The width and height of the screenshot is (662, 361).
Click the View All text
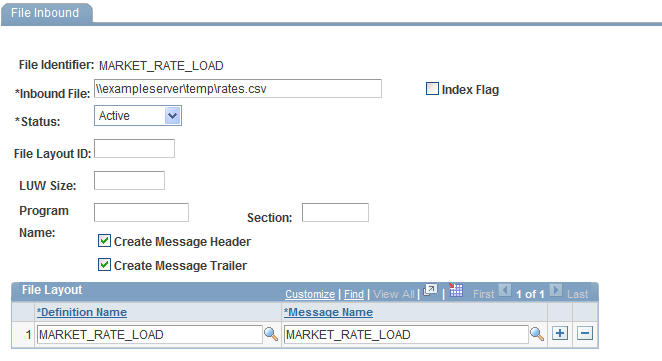[393, 294]
